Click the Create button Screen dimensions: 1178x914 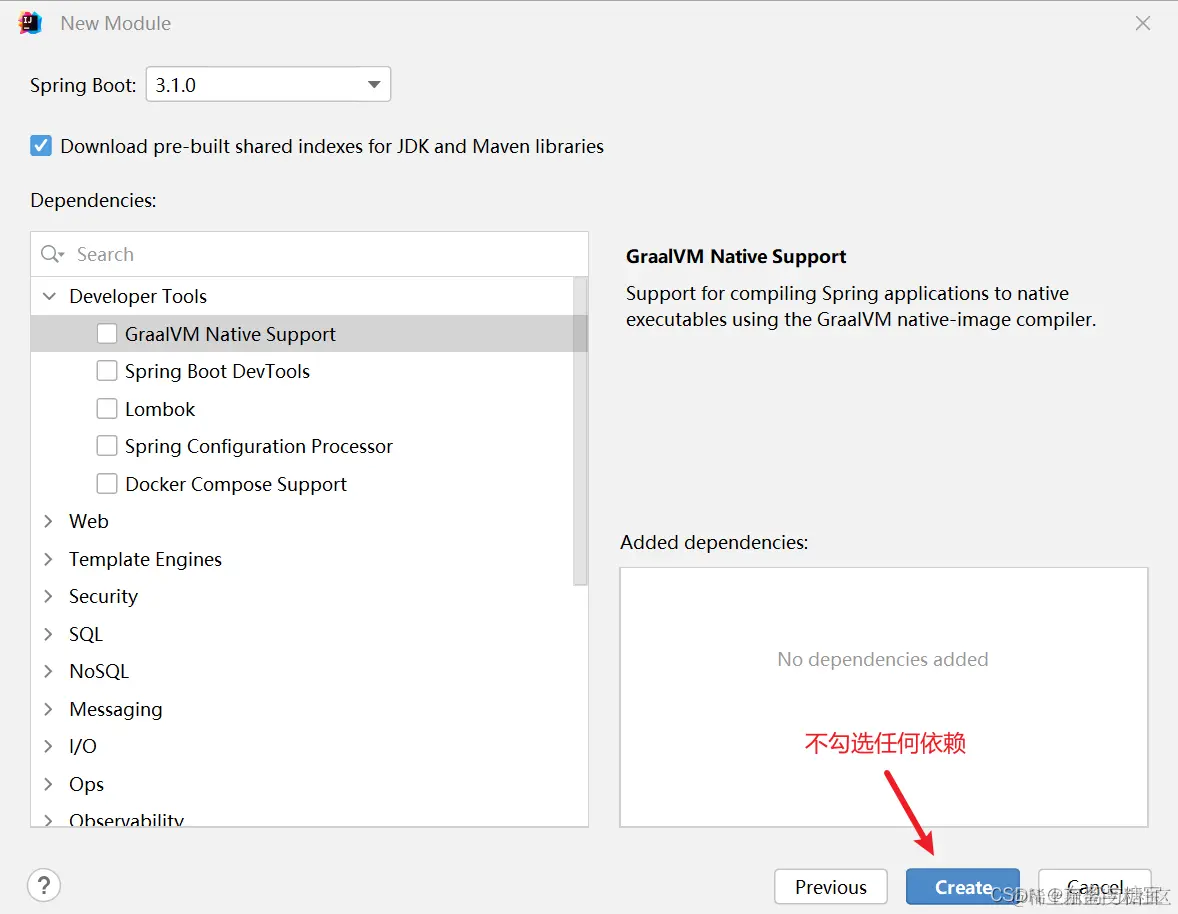click(962, 887)
